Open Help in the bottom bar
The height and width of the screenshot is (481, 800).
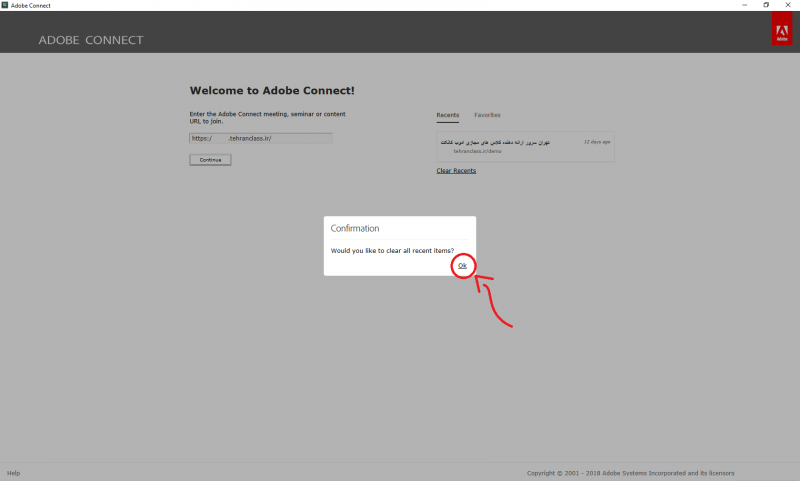click(13, 473)
